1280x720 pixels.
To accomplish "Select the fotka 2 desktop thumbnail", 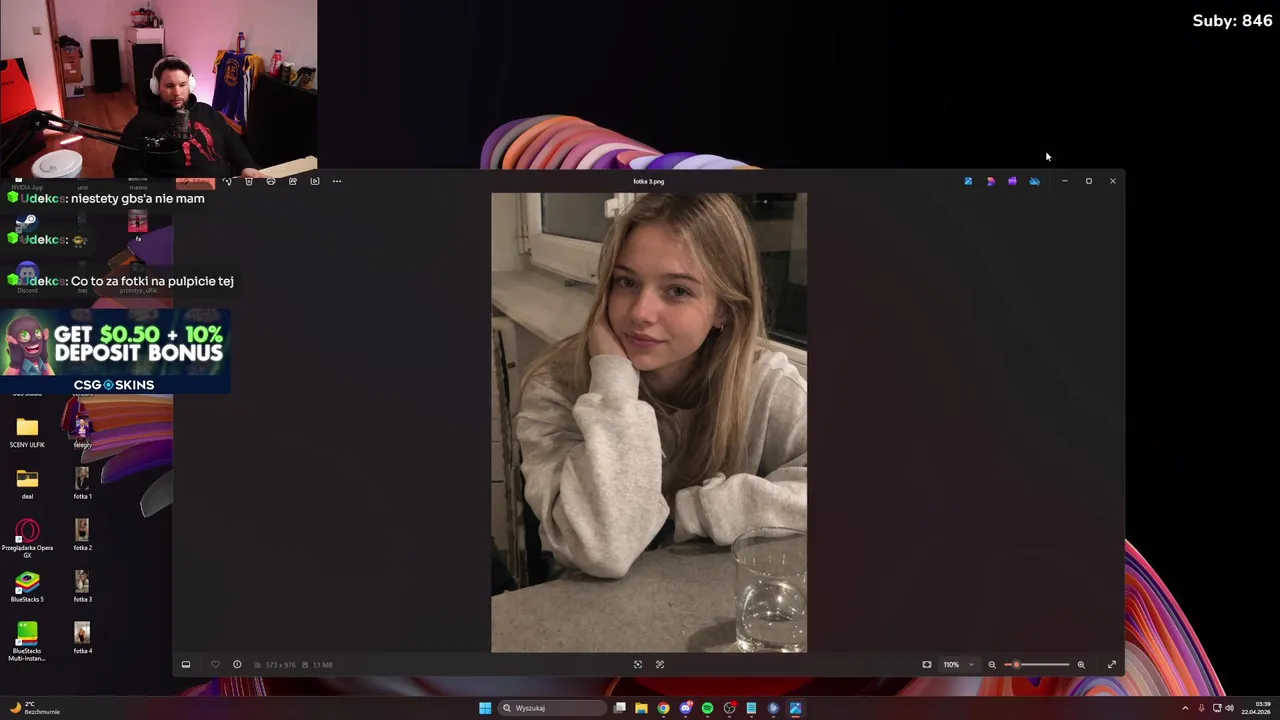I will point(82,535).
